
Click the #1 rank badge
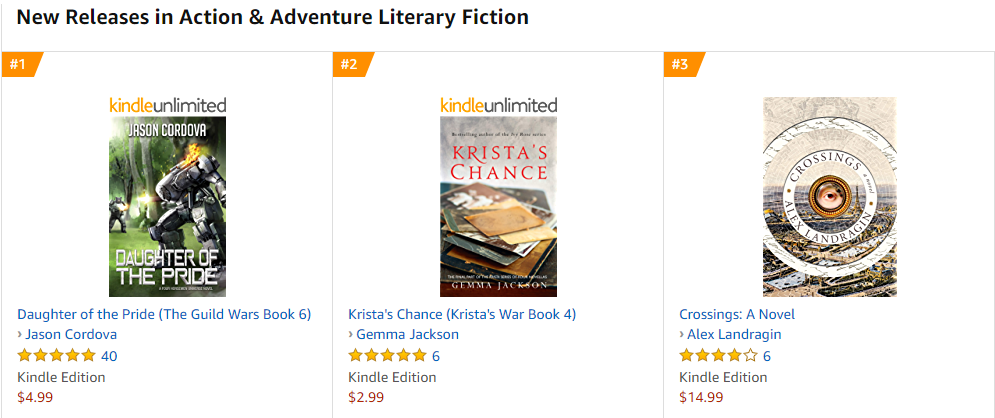click(x=18, y=65)
